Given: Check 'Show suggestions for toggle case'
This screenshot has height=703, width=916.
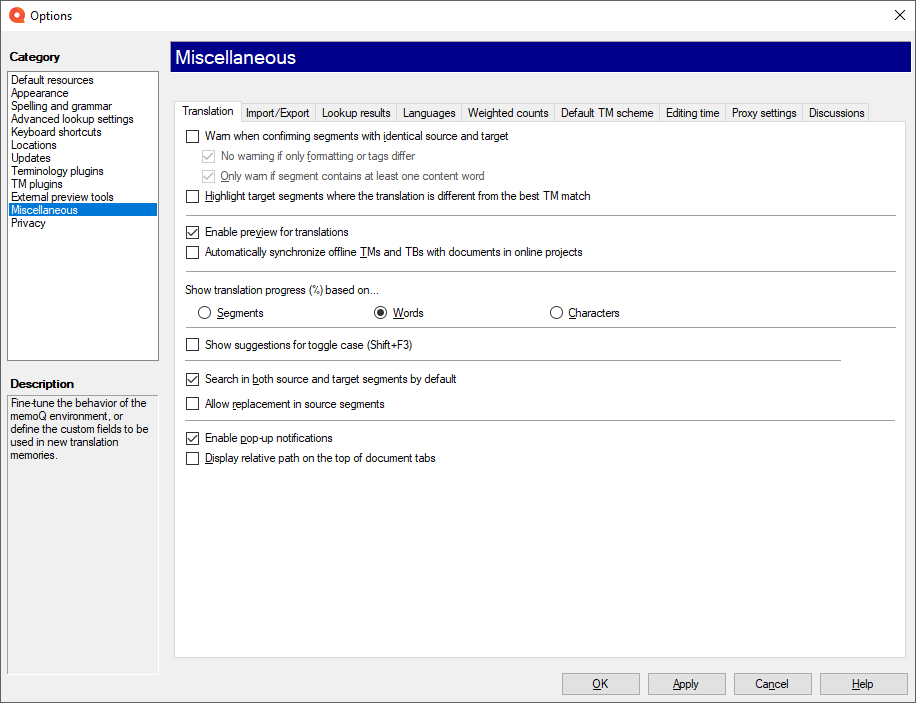Looking at the screenshot, I should 190,344.
